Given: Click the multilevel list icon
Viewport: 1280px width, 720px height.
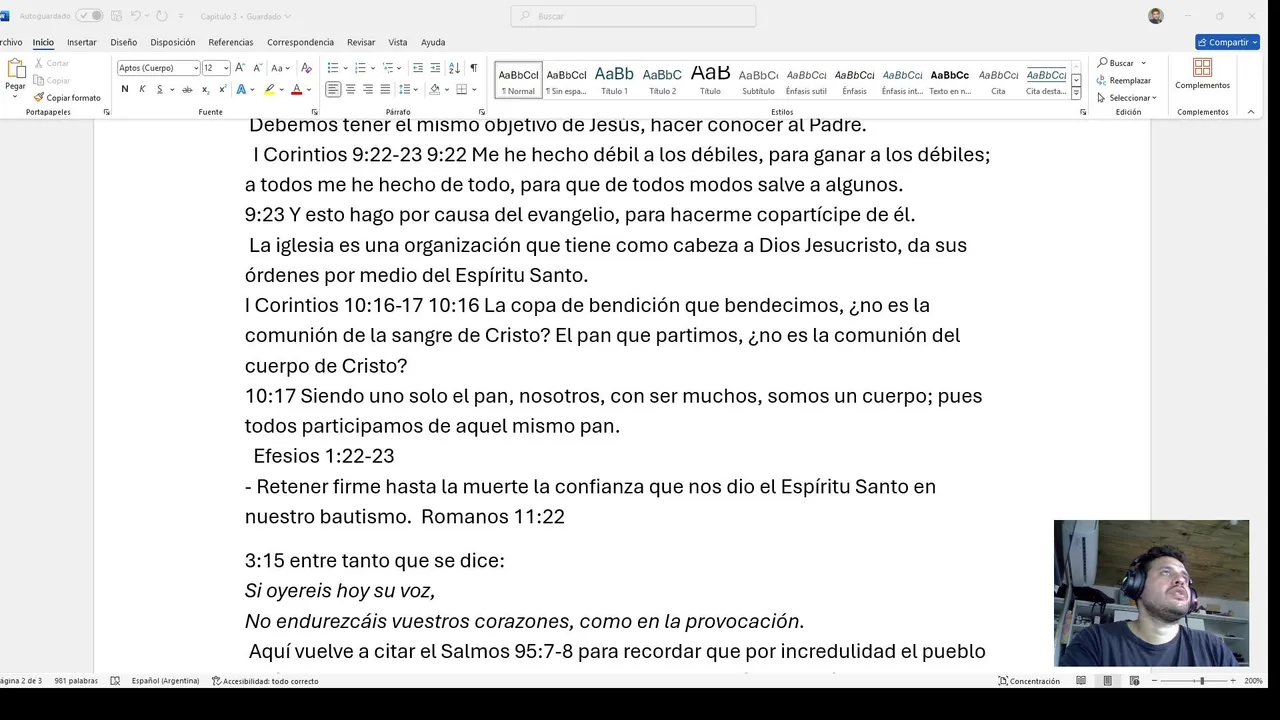Looking at the screenshot, I should click(x=389, y=68).
